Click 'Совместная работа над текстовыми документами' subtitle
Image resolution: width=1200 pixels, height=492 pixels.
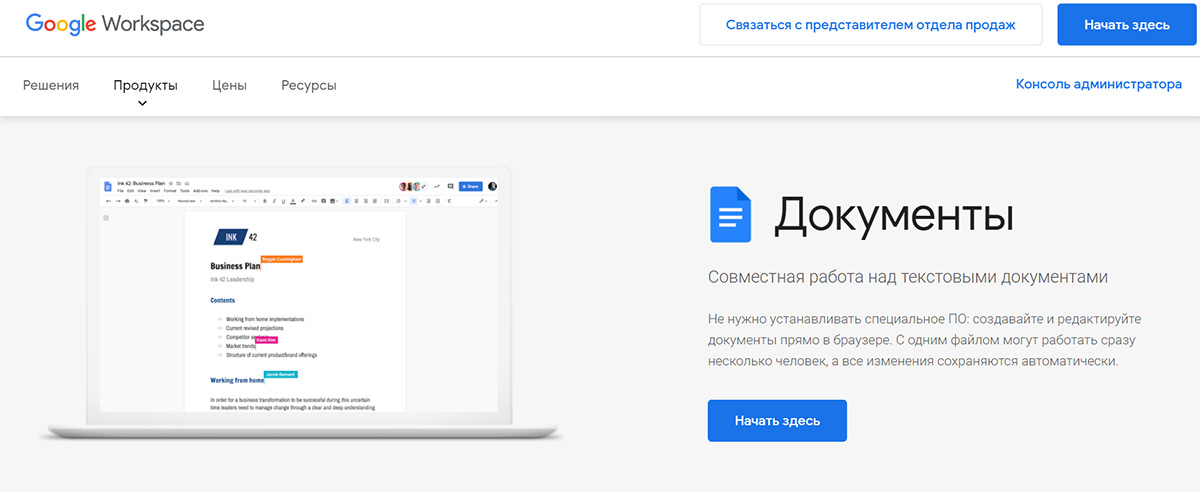coord(908,277)
